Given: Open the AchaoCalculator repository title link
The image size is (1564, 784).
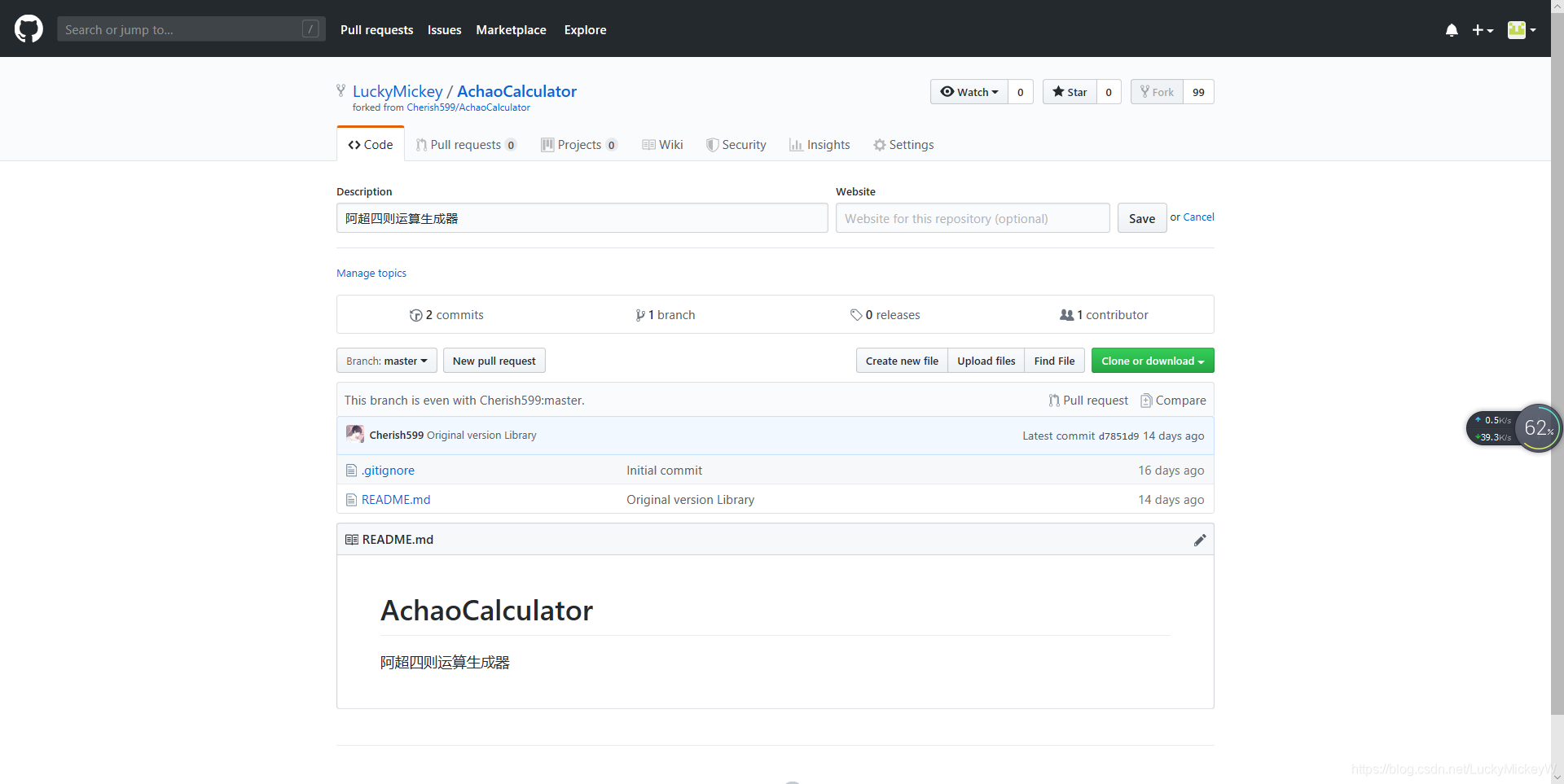Looking at the screenshot, I should point(516,91).
